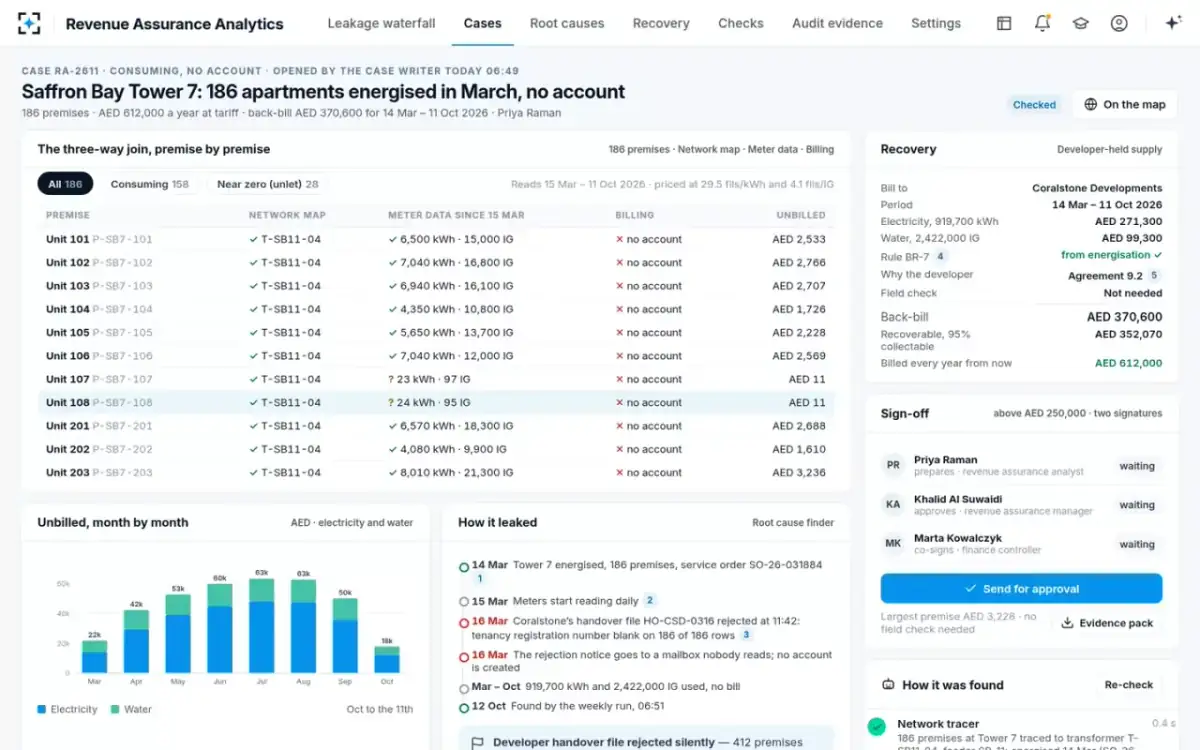Click the Jul bar in the unbilled chart
Screen dimensions: 1200x750
point(262,625)
